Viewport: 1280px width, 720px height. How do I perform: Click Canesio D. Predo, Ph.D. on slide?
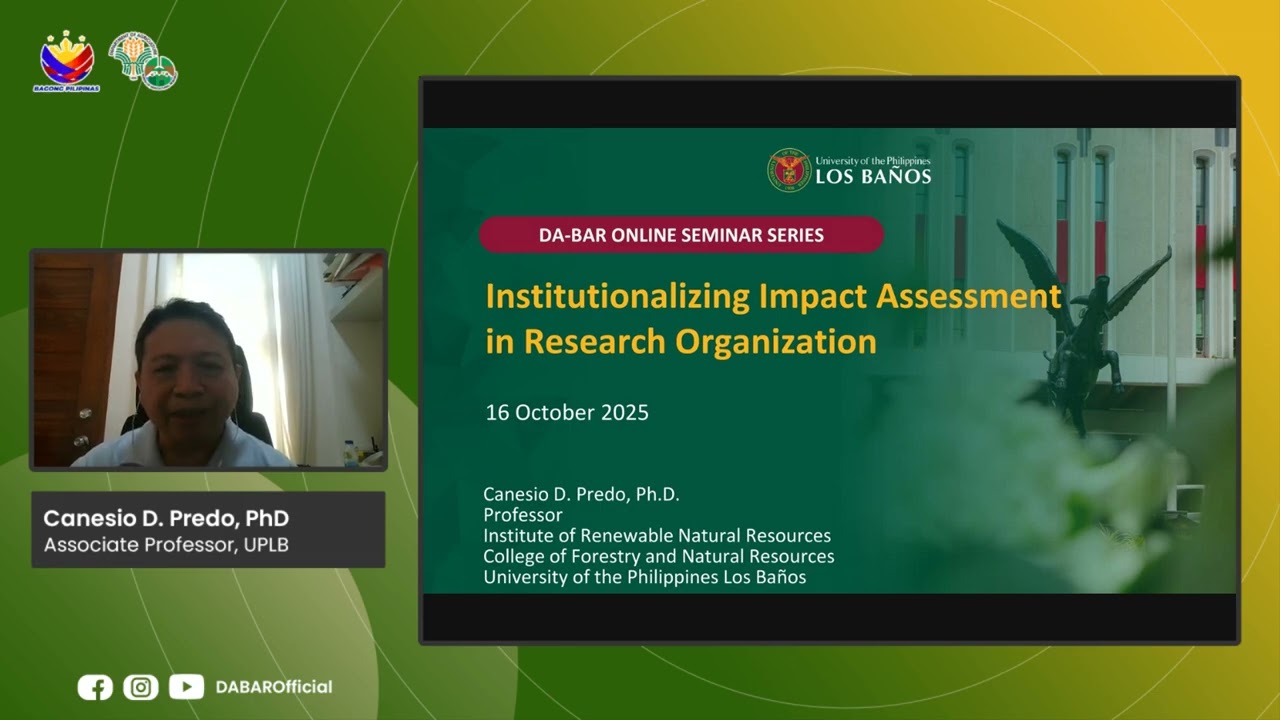(581, 494)
